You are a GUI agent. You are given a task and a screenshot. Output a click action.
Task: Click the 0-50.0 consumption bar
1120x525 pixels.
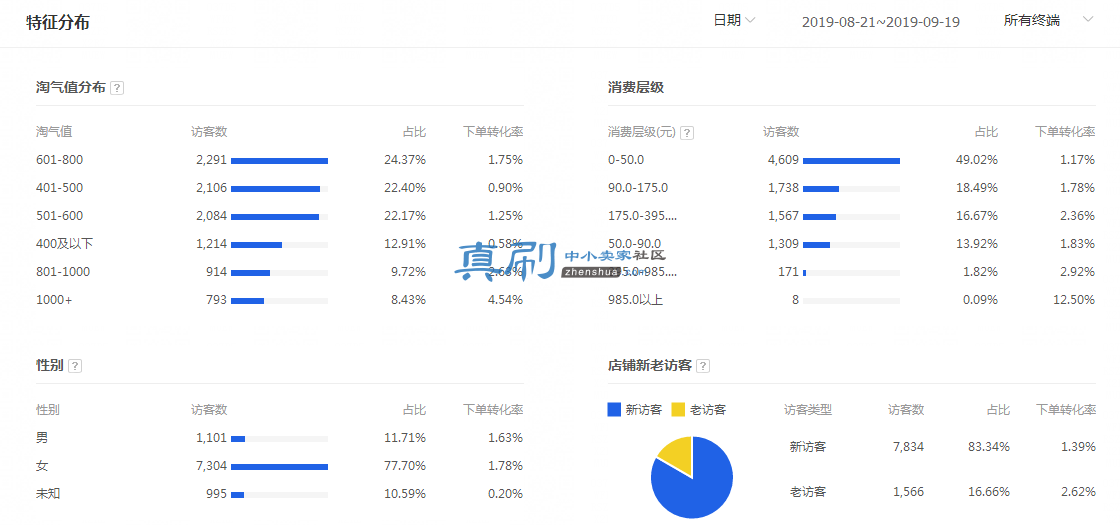pos(851,161)
